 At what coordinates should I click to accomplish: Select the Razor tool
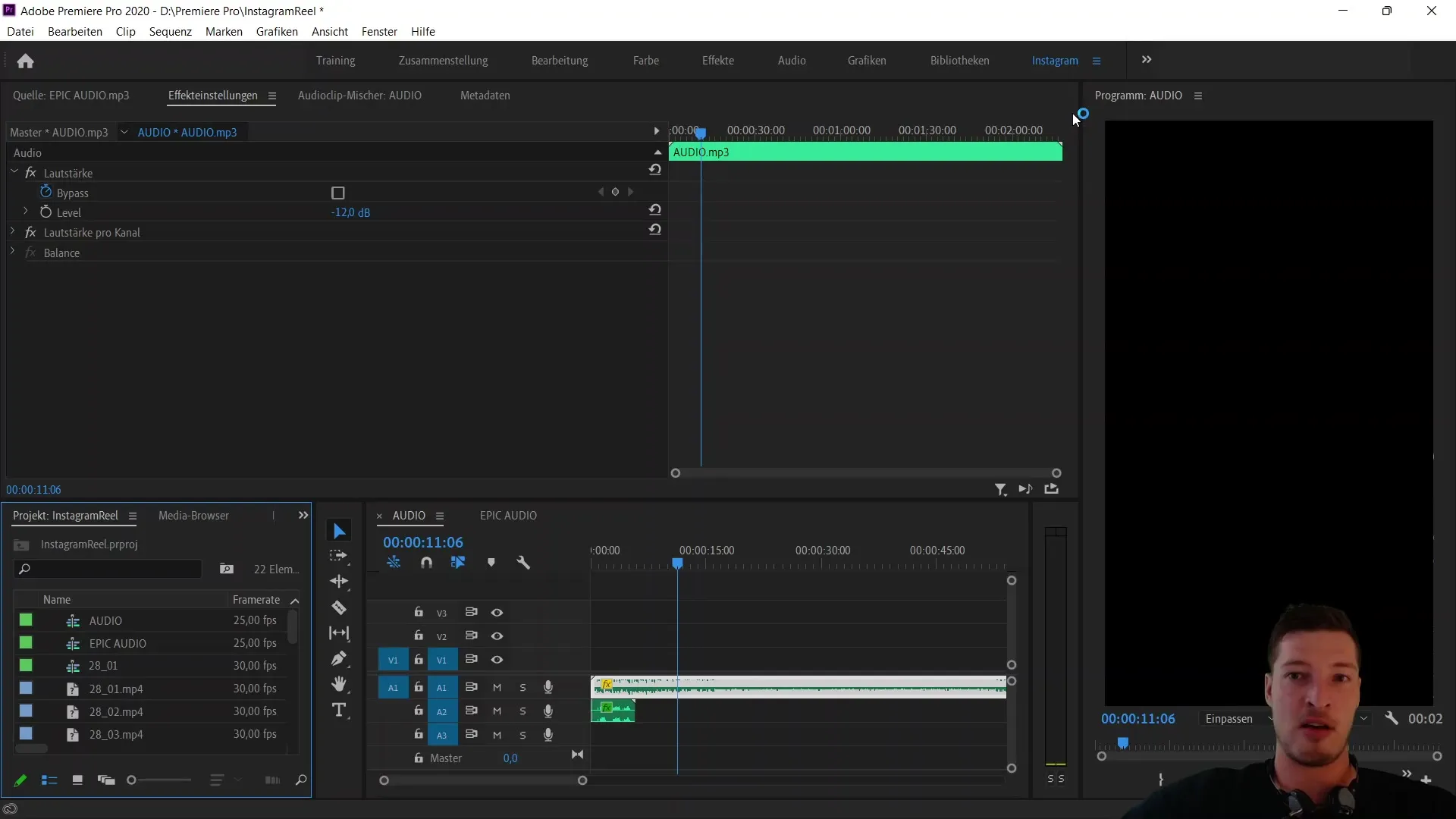pyautogui.click(x=339, y=607)
